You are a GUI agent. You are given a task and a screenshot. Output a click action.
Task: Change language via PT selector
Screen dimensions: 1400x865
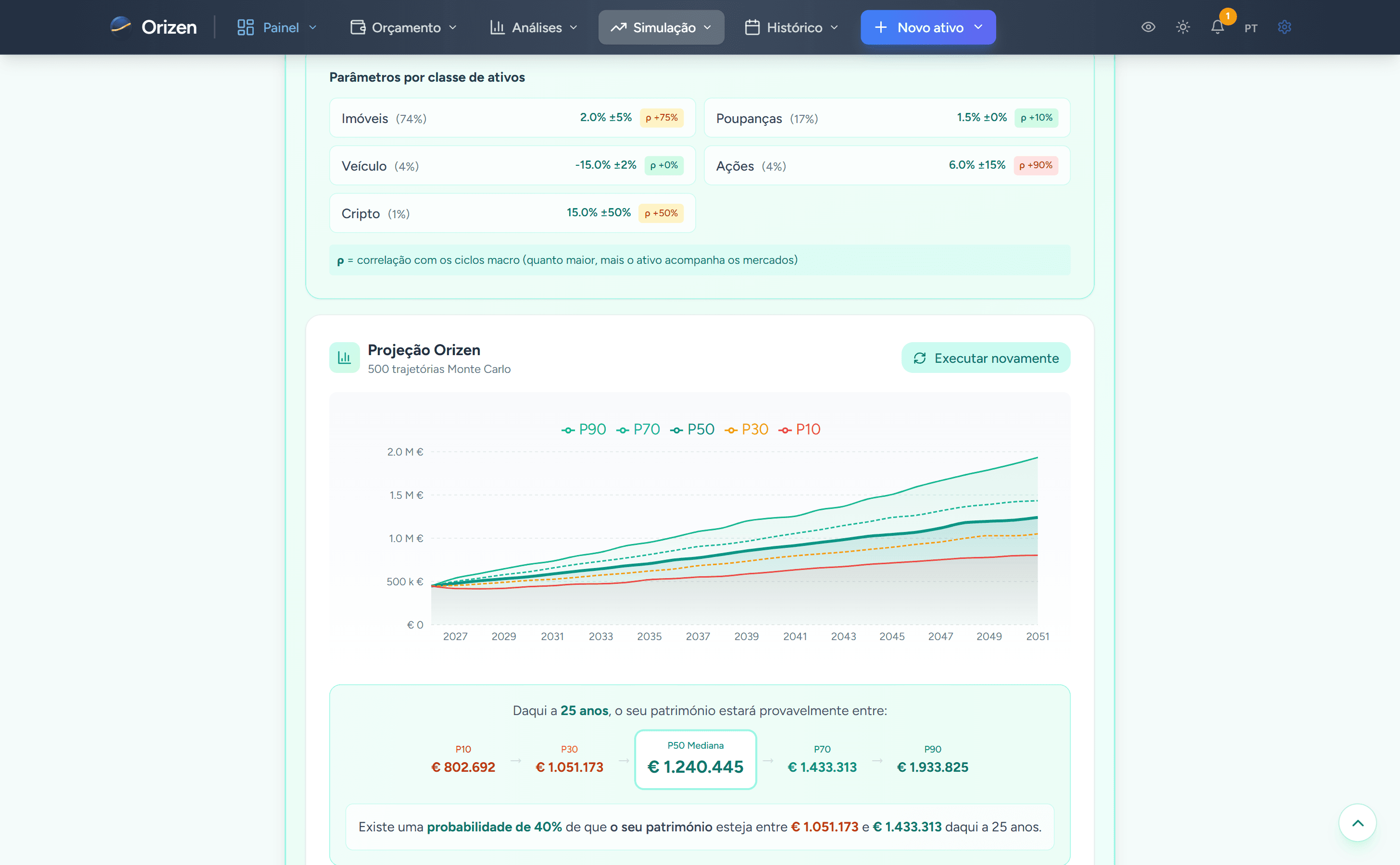click(1250, 28)
